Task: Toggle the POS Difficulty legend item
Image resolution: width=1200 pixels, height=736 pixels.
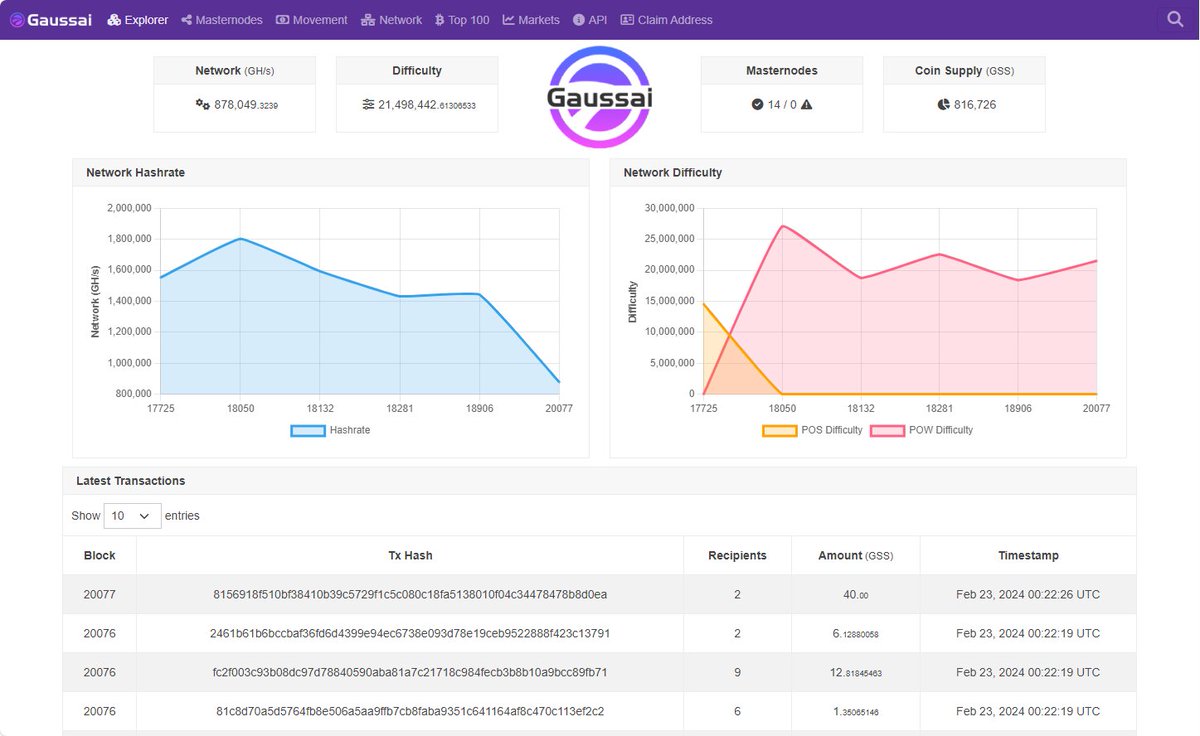Action: tap(812, 430)
